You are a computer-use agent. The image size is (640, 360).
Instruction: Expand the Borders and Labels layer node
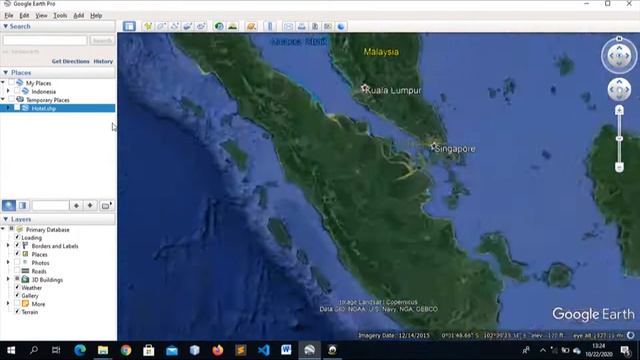pyautogui.click(x=8, y=246)
